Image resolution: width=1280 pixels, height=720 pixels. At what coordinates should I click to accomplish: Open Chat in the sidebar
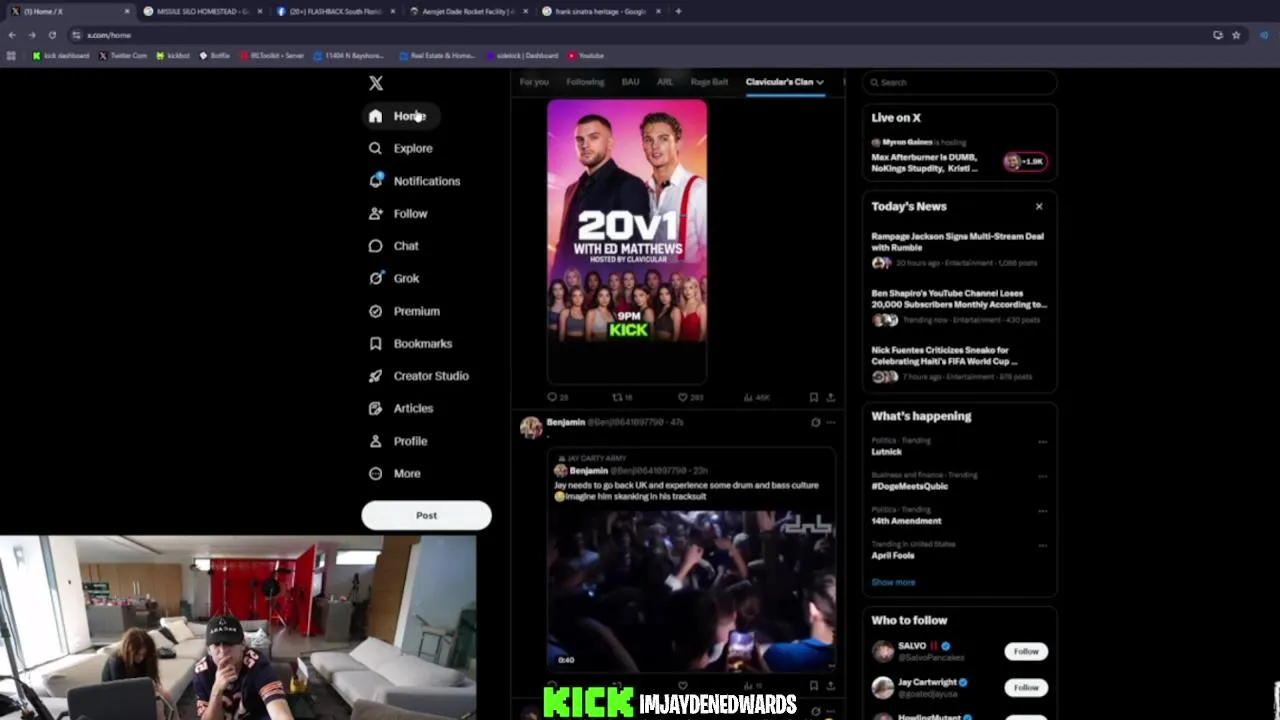click(x=393, y=246)
